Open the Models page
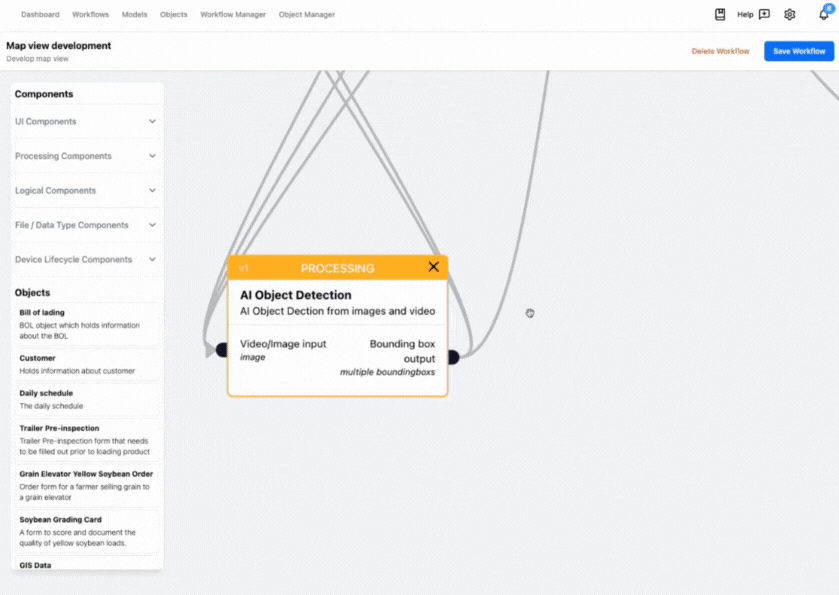Screen dimensions: 839x595 [x=134, y=14]
